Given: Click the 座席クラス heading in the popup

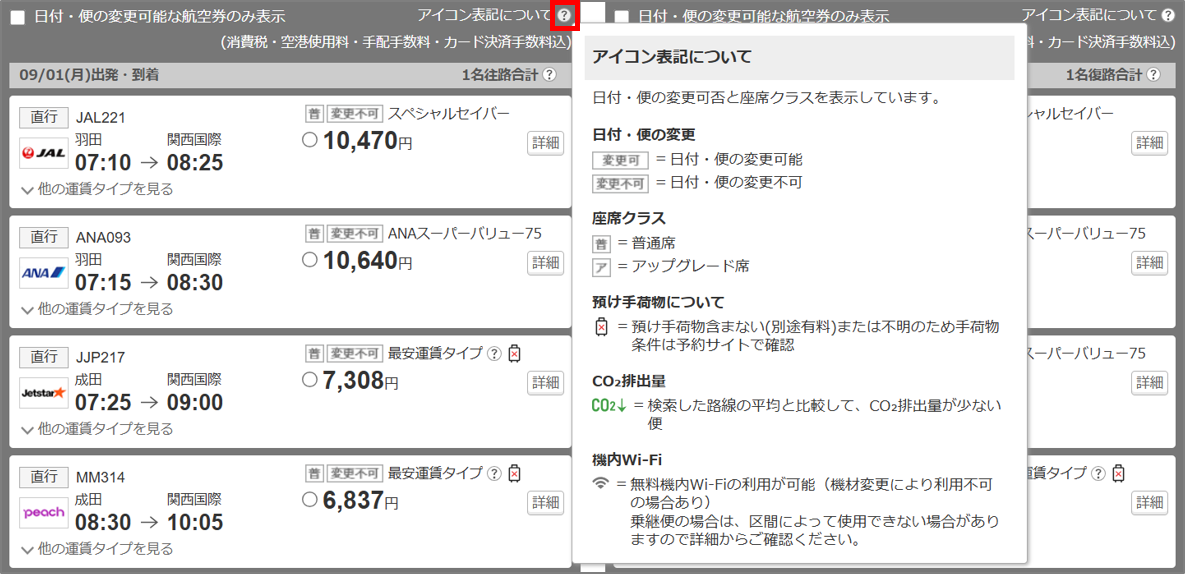Looking at the screenshot, I should [x=629, y=218].
